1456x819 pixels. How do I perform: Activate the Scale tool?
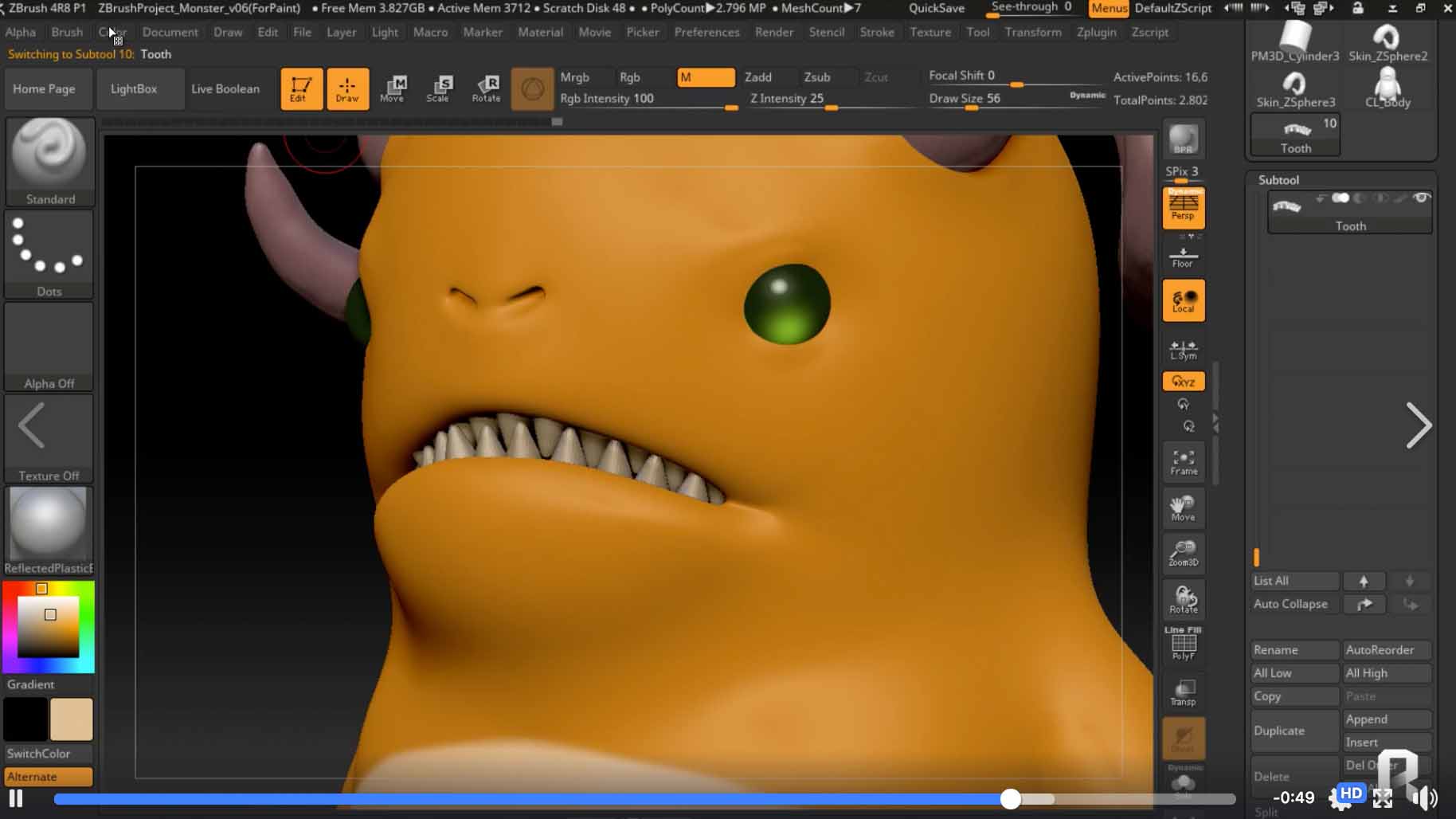tap(438, 88)
